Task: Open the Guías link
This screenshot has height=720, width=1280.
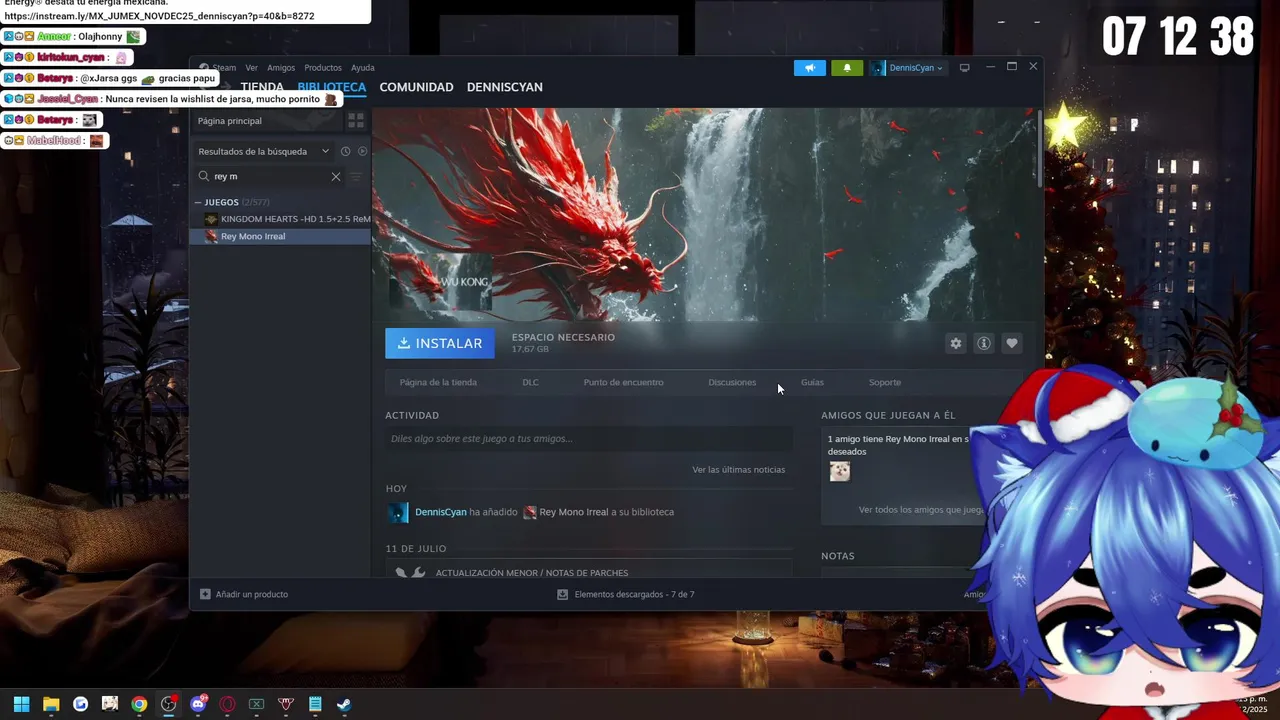Action: point(812,382)
